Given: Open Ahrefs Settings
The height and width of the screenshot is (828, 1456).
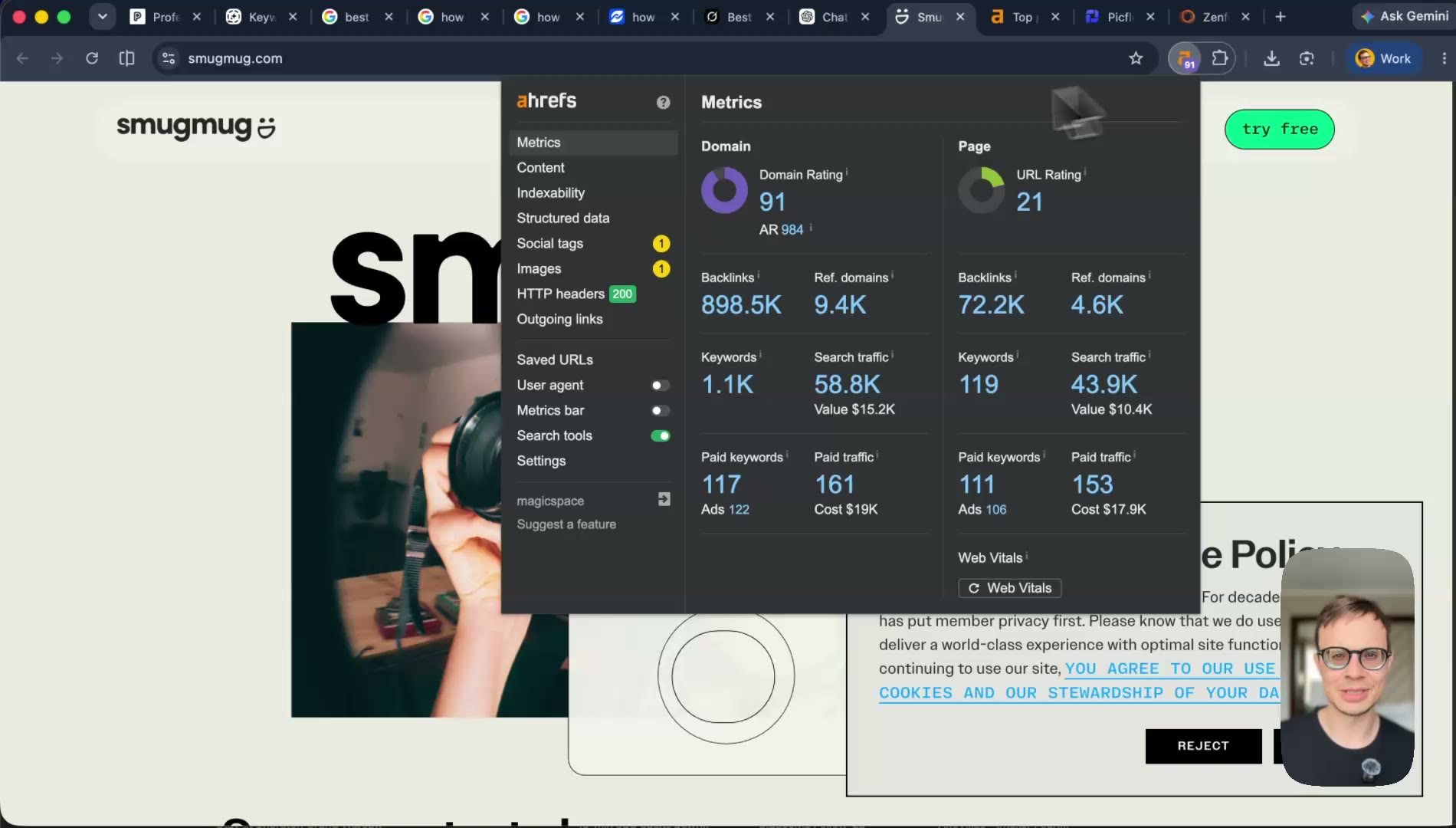Looking at the screenshot, I should (x=541, y=462).
